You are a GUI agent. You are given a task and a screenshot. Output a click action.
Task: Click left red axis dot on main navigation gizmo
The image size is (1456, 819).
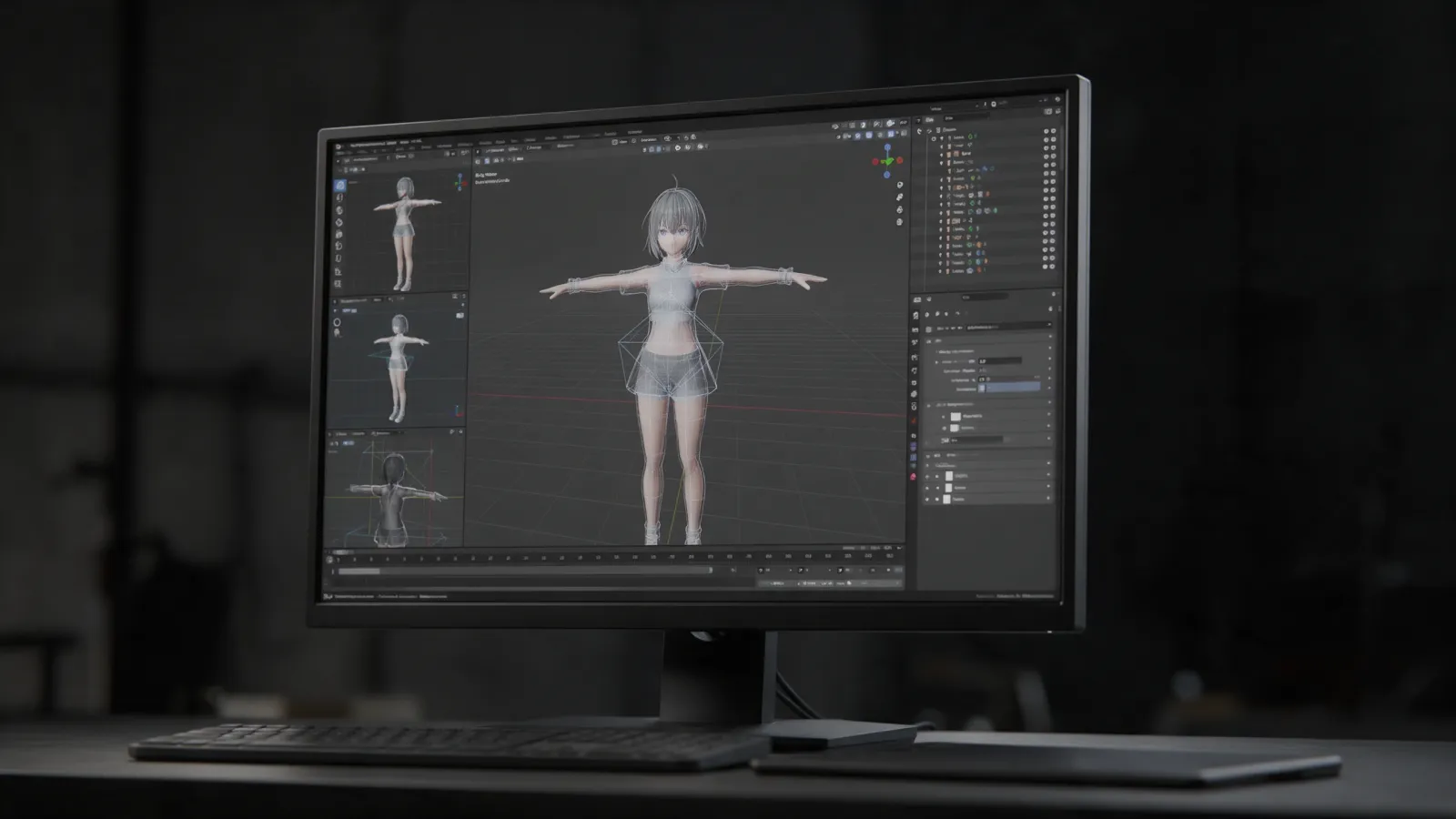[x=875, y=162]
